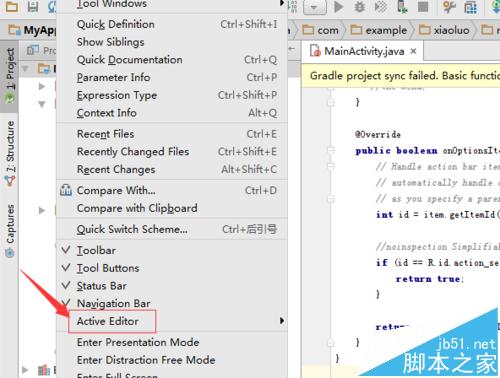Uncheck the Toolbar view option
500x378 pixels.
(x=66, y=250)
